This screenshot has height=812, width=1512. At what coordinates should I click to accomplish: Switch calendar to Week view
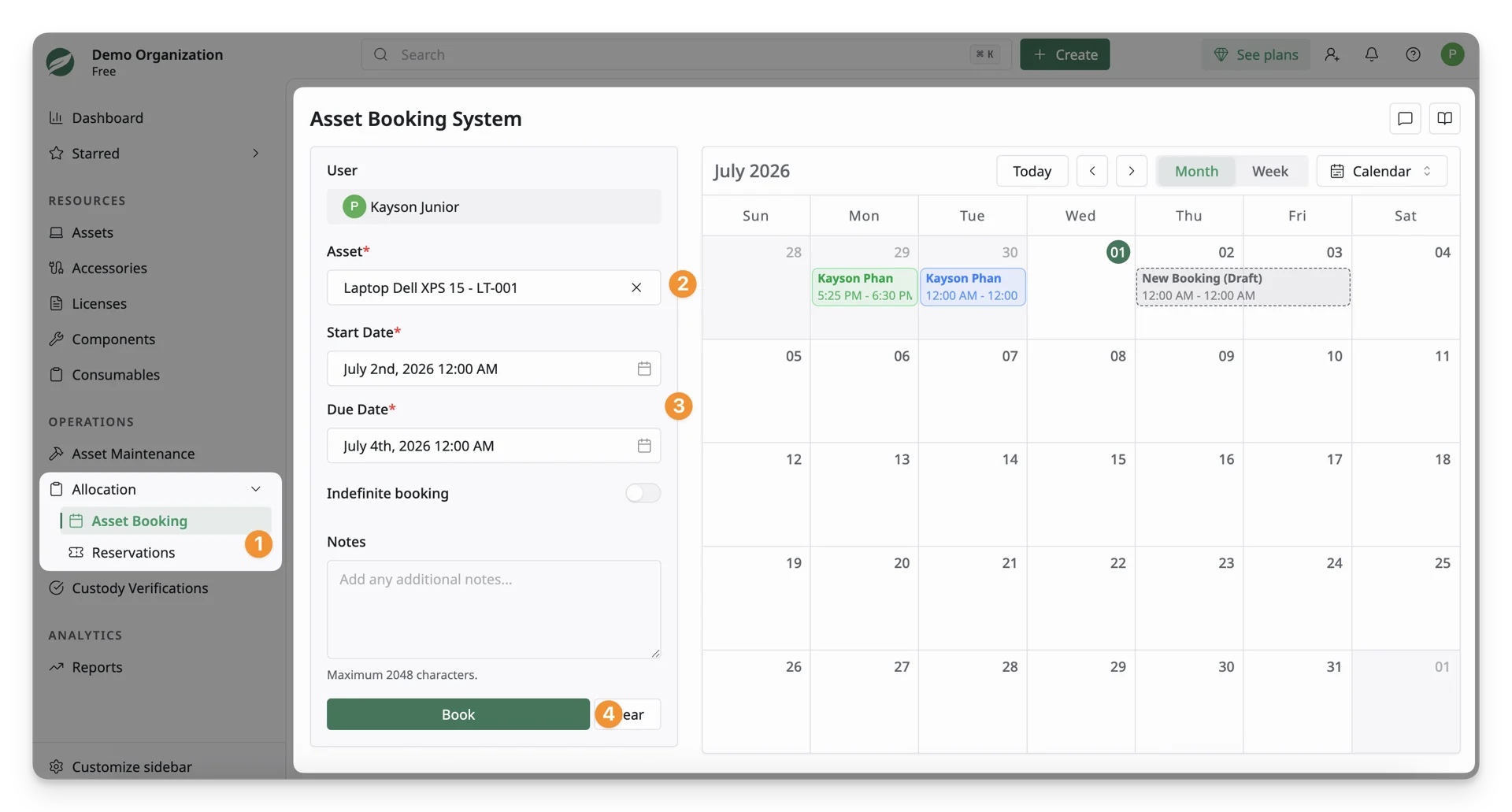(1269, 171)
